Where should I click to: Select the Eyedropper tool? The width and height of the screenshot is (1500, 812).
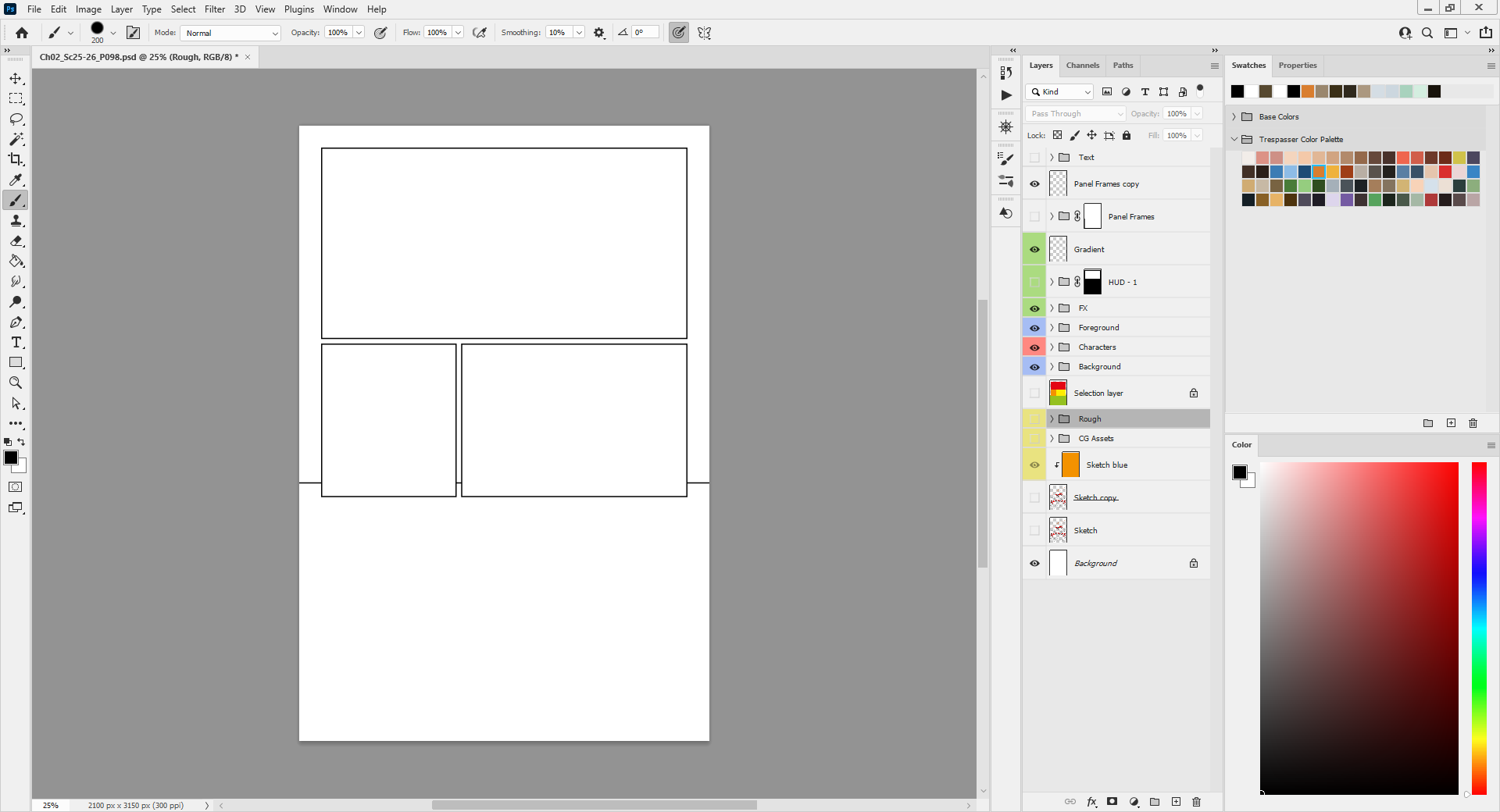[x=16, y=180]
